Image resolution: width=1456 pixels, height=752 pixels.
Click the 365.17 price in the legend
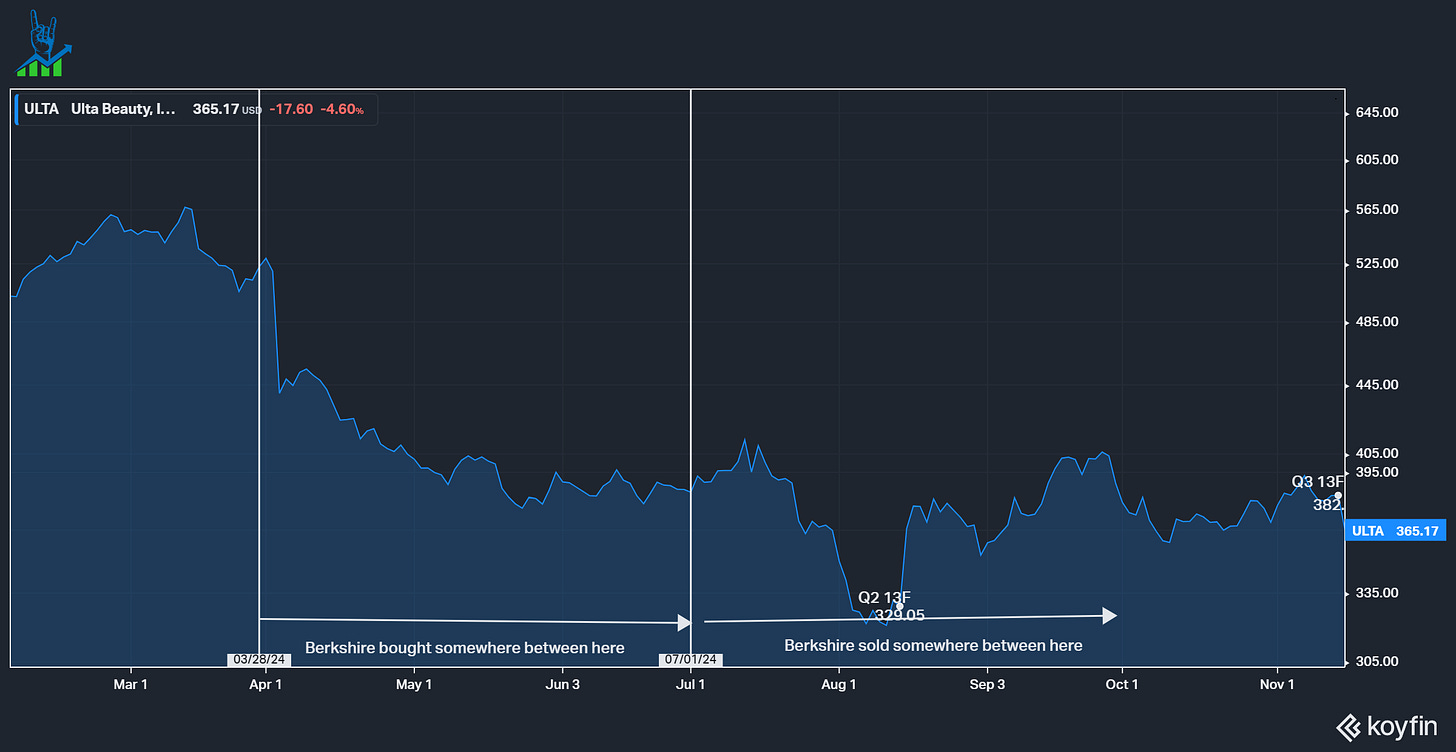coord(215,109)
